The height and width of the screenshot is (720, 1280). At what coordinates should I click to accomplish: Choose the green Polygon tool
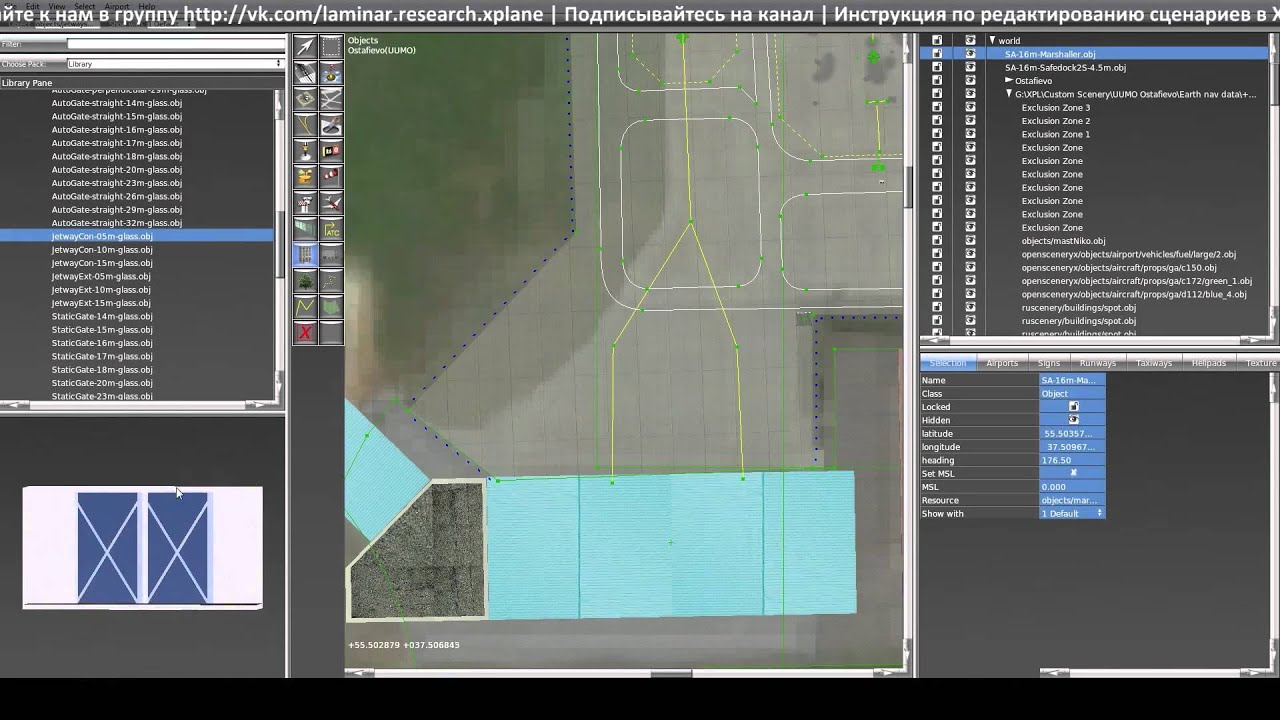[x=331, y=307]
